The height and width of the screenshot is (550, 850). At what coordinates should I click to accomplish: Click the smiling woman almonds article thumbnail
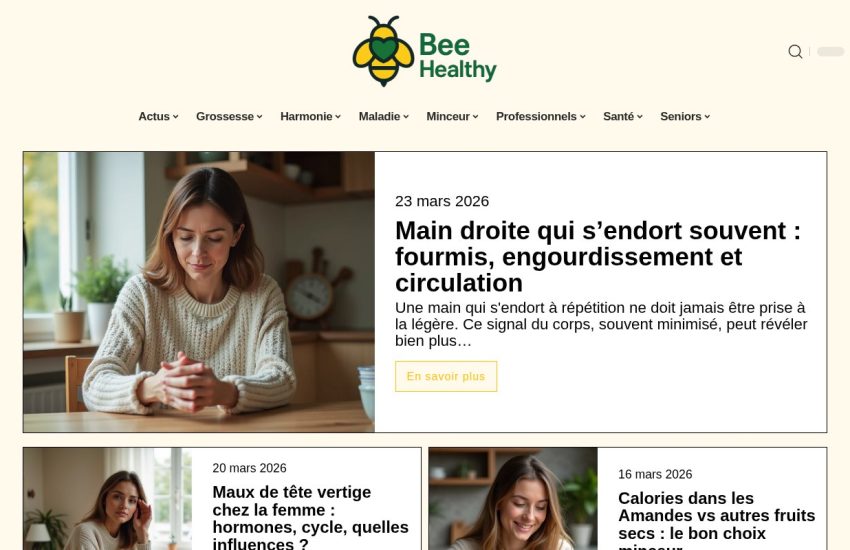[513, 499]
